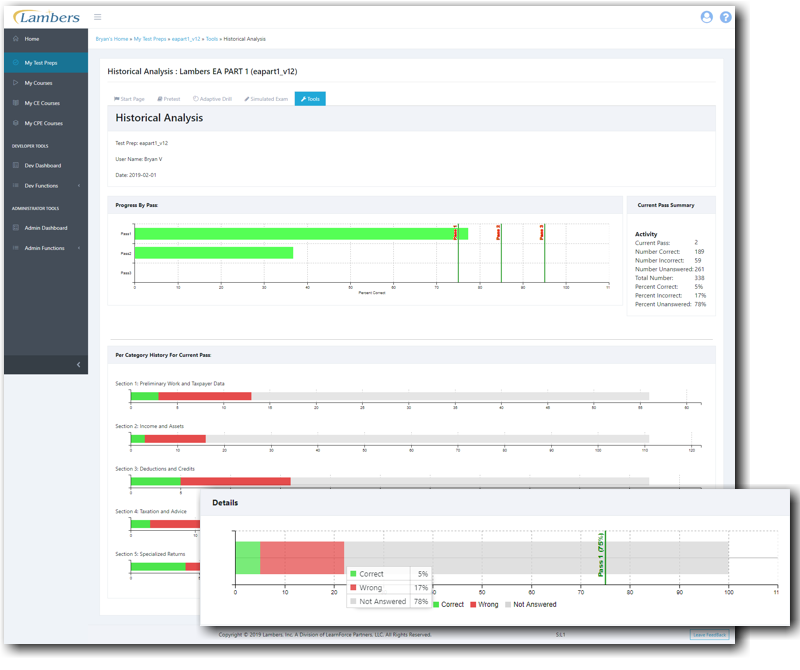Screen dimensions: 800x670
Task: Click Pass 1 (75%) marker in Details
Action: [605, 557]
